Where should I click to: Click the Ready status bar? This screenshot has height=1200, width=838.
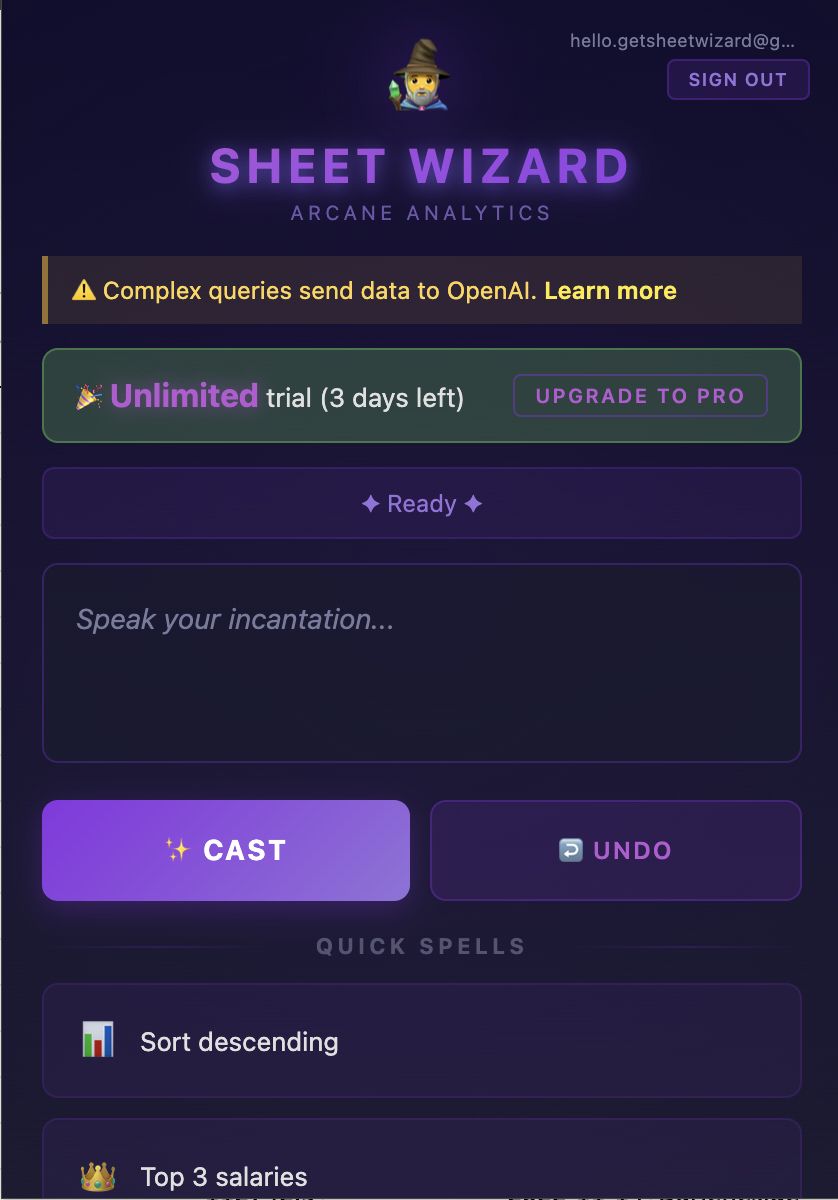coord(420,503)
